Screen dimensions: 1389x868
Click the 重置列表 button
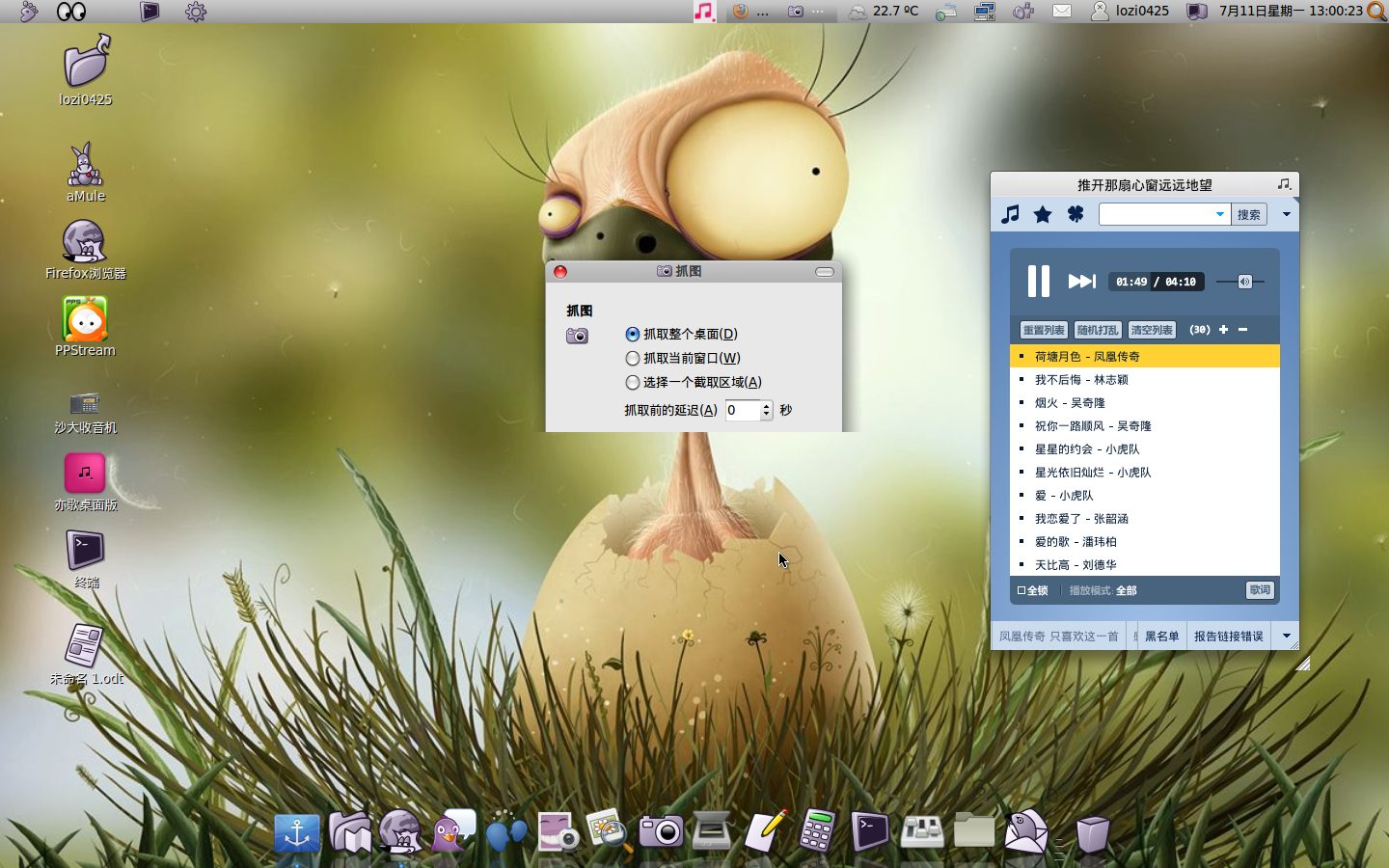[x=1044, y=330]
